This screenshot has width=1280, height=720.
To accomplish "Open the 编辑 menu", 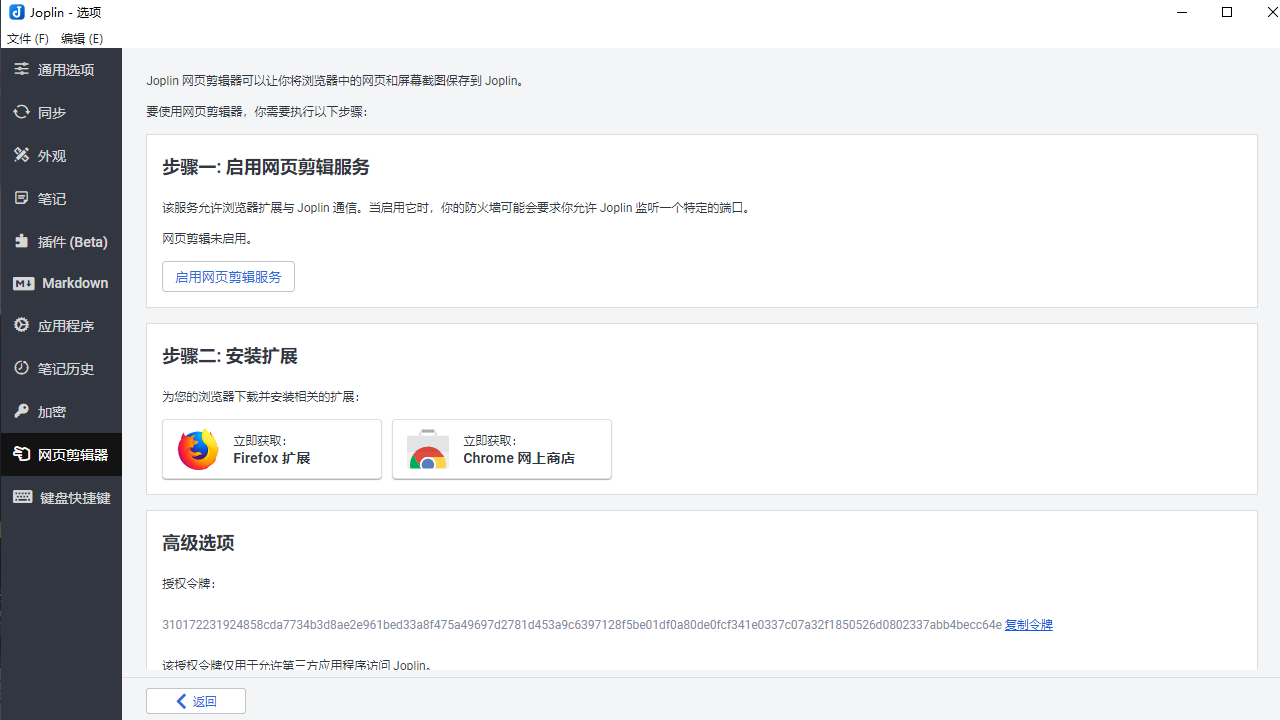I will (80, 38).
